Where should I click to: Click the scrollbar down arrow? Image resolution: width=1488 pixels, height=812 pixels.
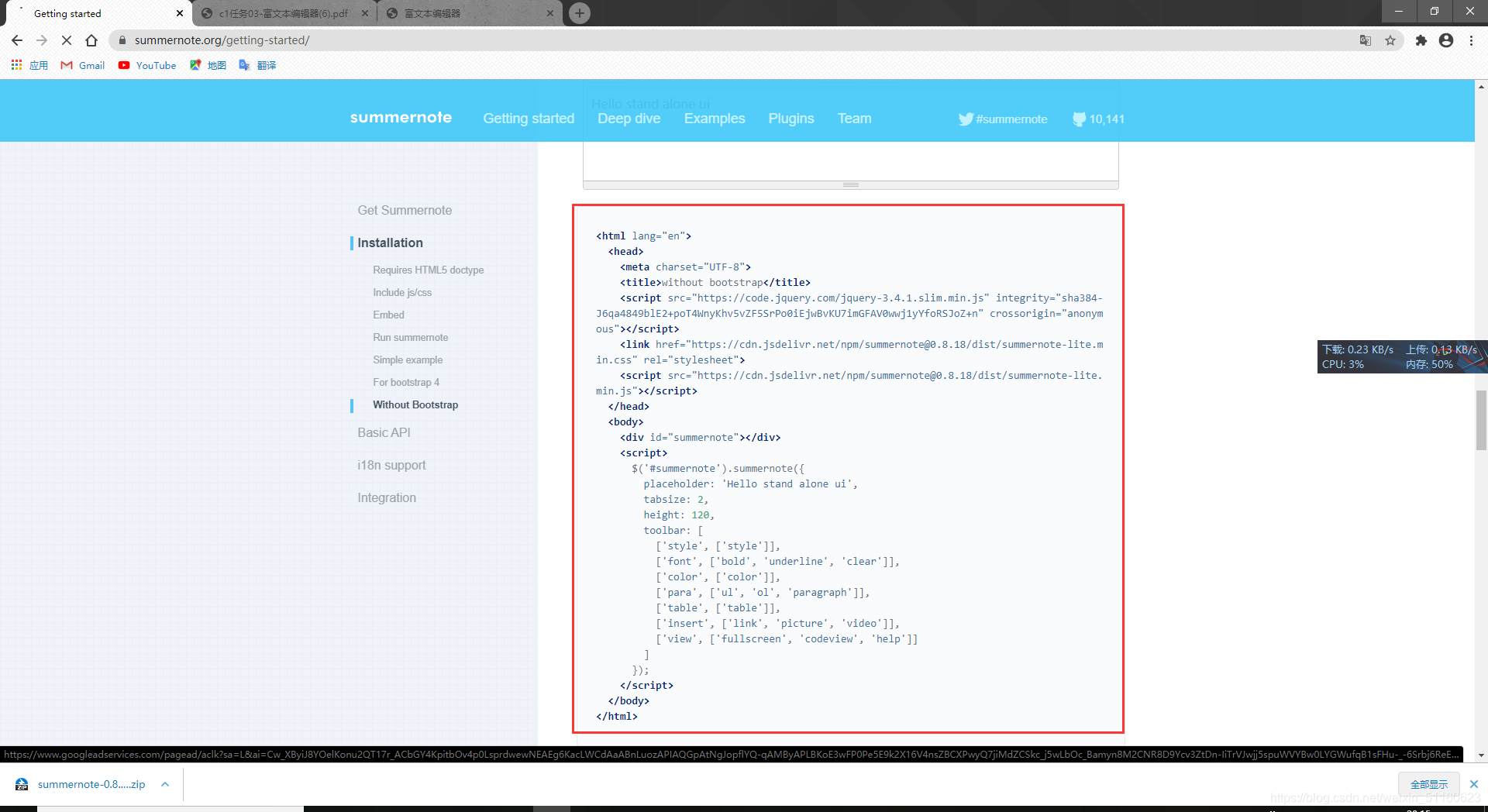pyautogui.click(x=1481, y=755)
